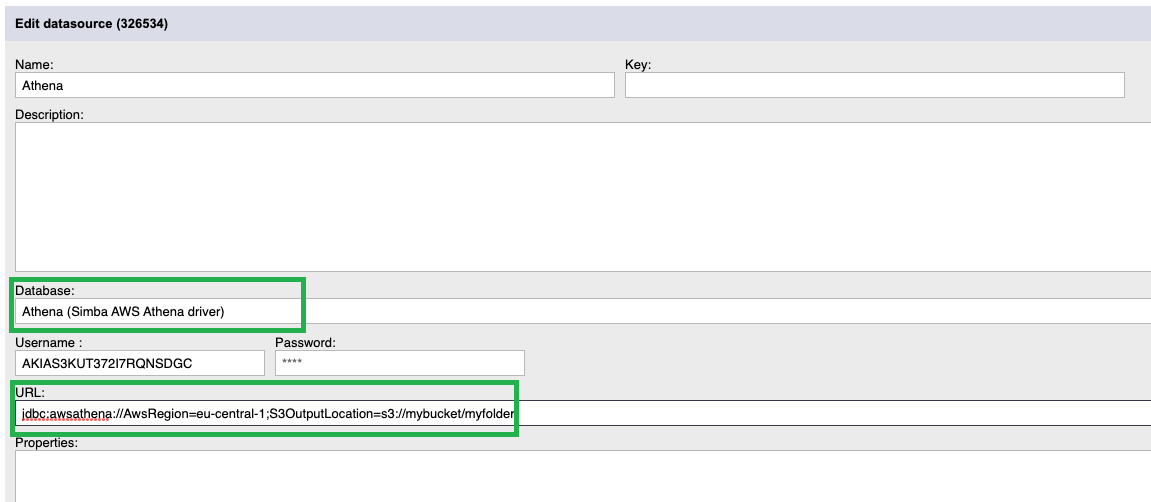1151x502 pixels.
Task: Open the Database dropdown showing Athena driver
Action: (583, 311)
